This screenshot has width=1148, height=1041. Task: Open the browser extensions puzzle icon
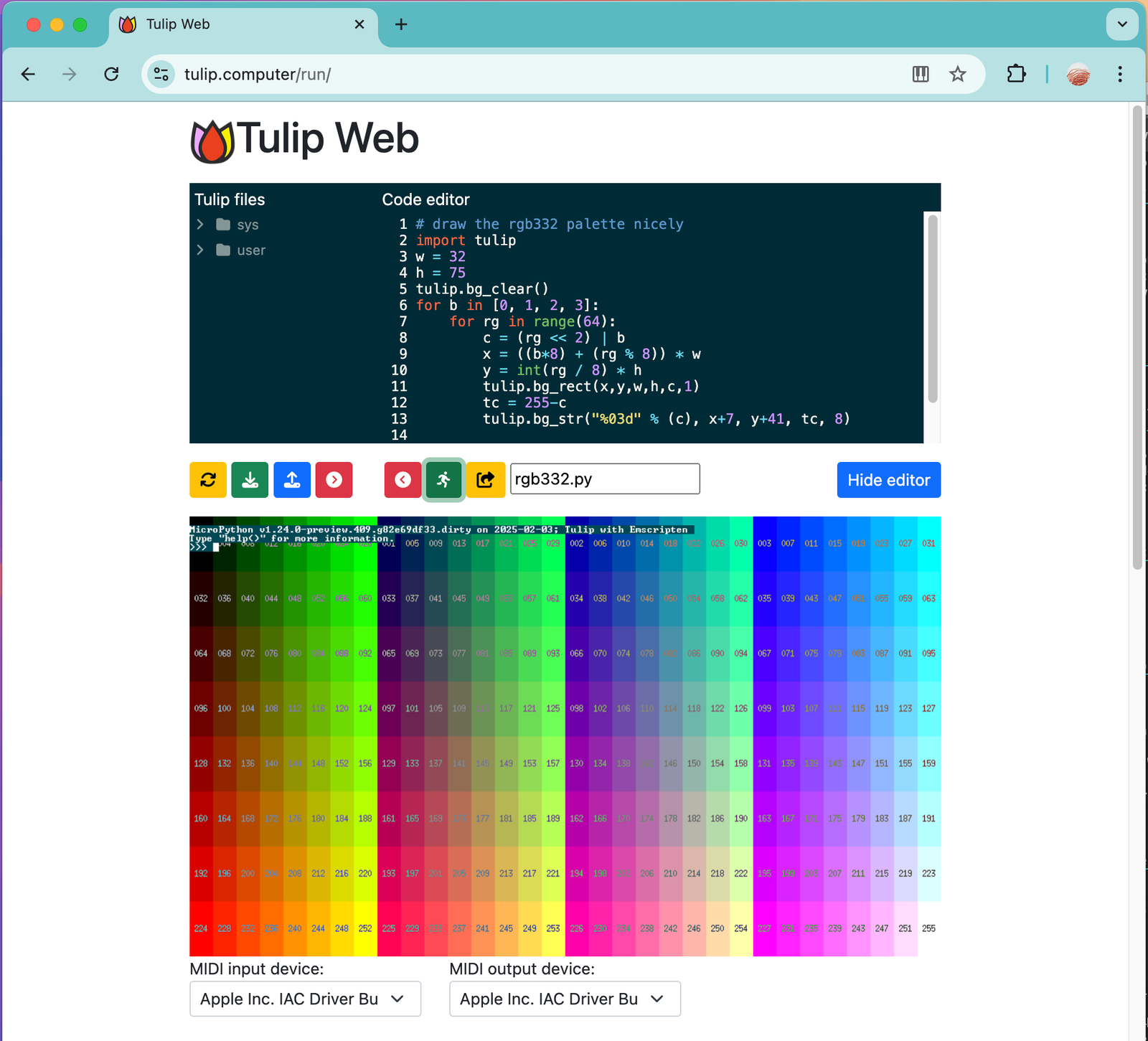(x=1015, y=74)
